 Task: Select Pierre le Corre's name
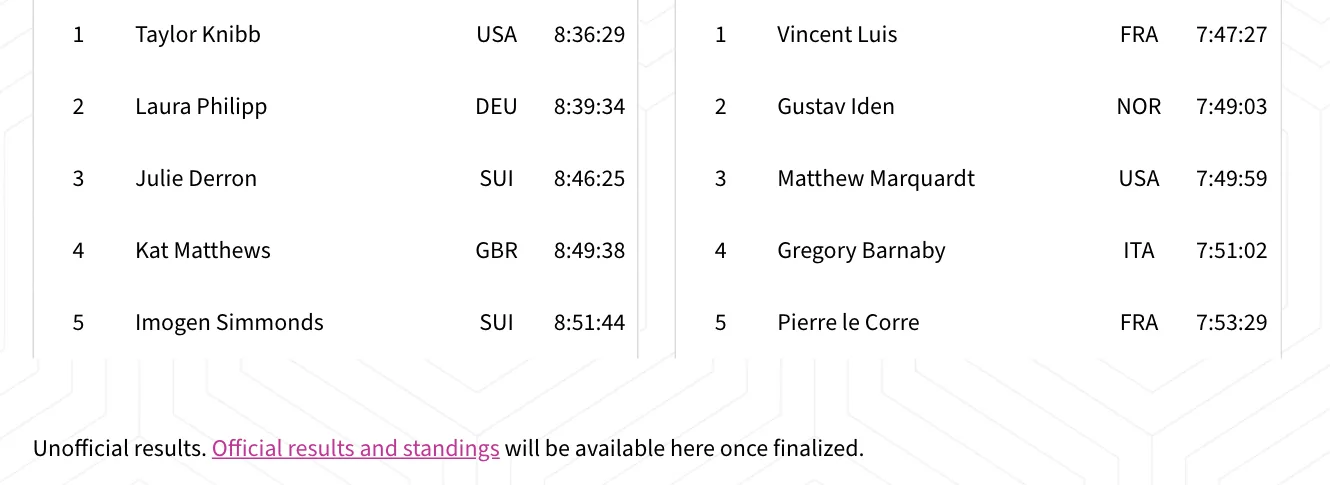point(848,322)
